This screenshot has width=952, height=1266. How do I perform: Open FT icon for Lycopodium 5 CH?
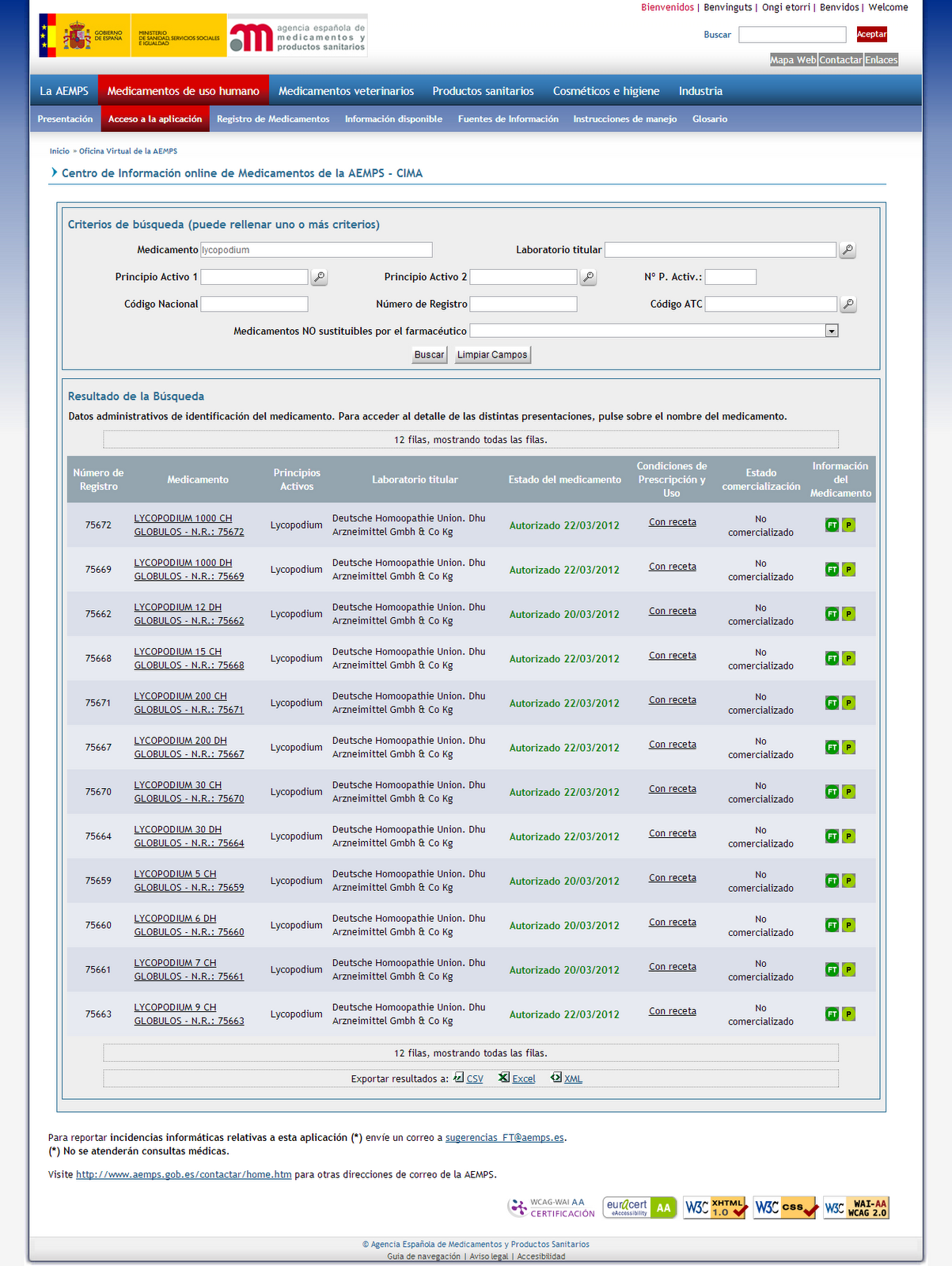[832, 881]
